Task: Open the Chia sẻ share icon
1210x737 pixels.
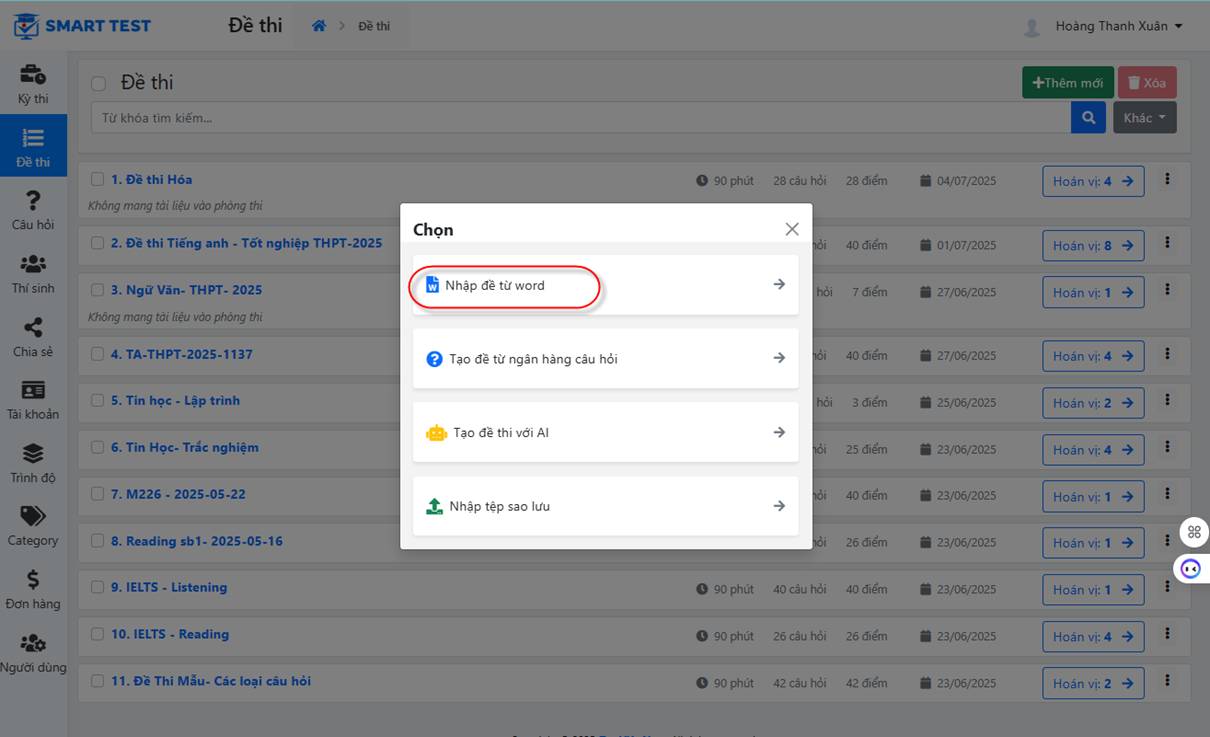Action: 33,327
